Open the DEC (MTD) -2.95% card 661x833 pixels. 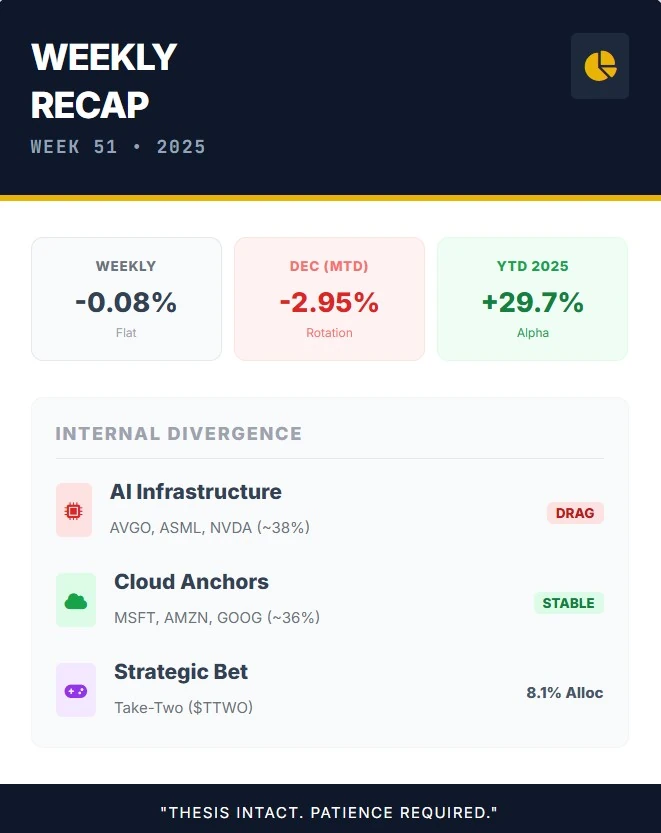pos(329,299)
